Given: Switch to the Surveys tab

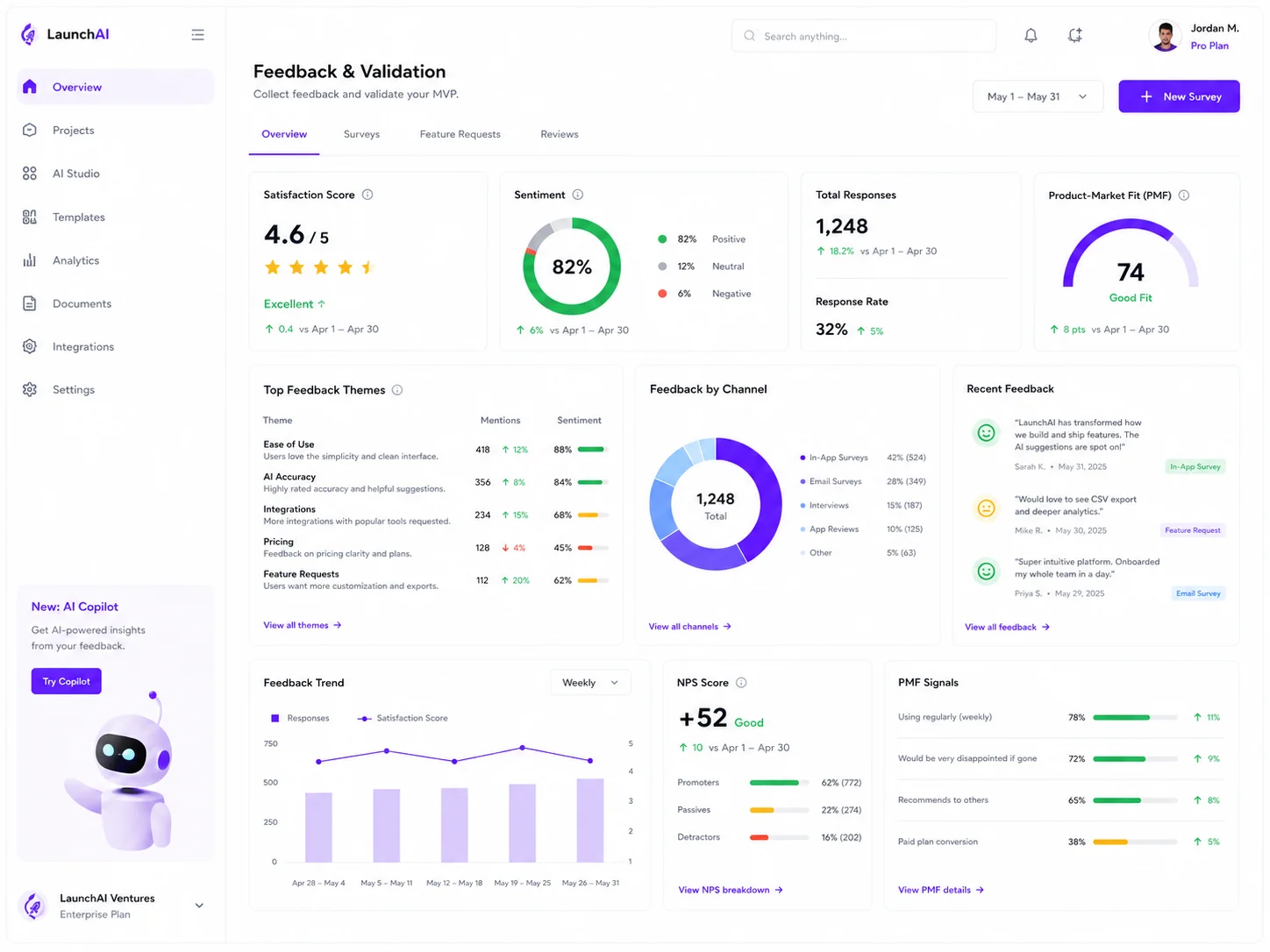Looking at the screenshot, I should click(x=361, y=134).
